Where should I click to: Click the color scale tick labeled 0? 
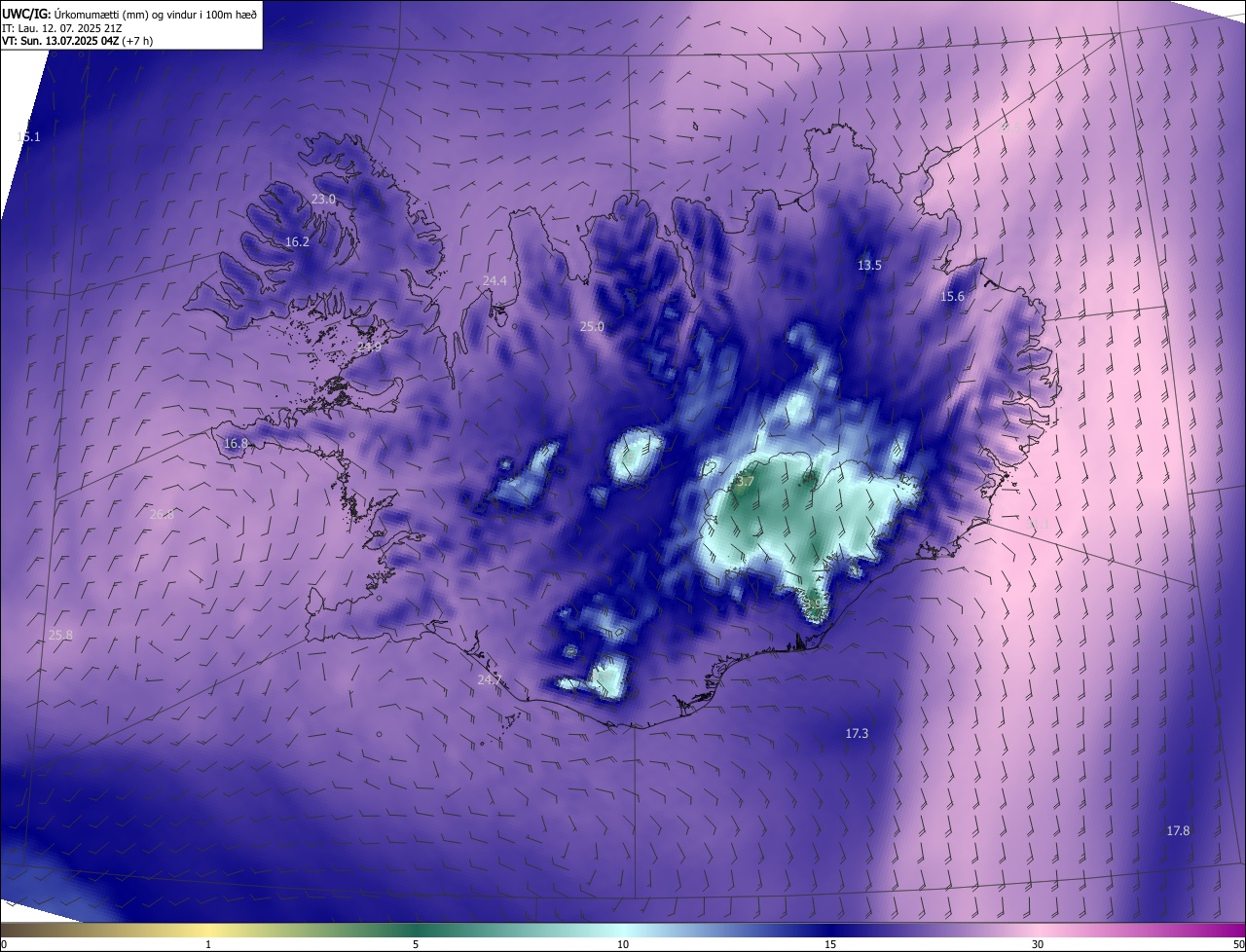pos(3,944)
